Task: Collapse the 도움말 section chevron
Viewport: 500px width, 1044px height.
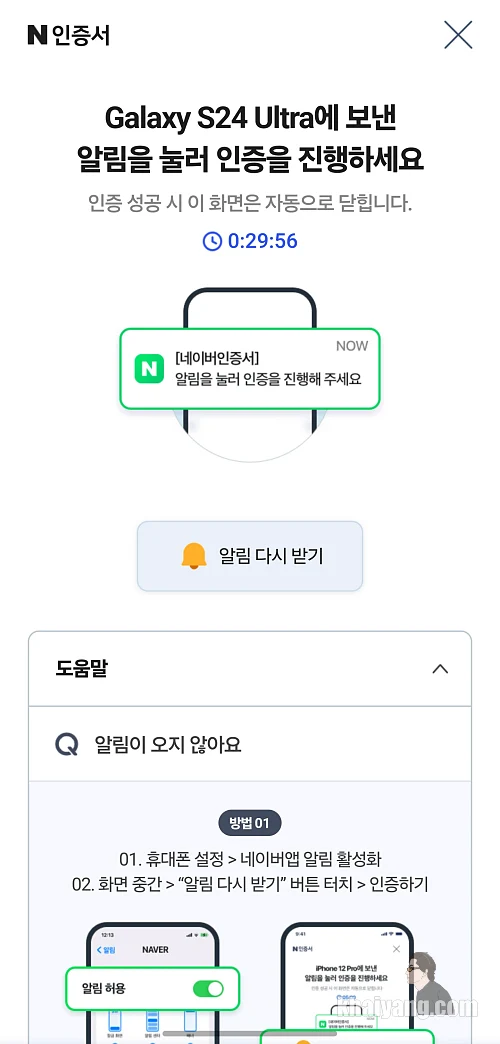Action: coord(440,669)
